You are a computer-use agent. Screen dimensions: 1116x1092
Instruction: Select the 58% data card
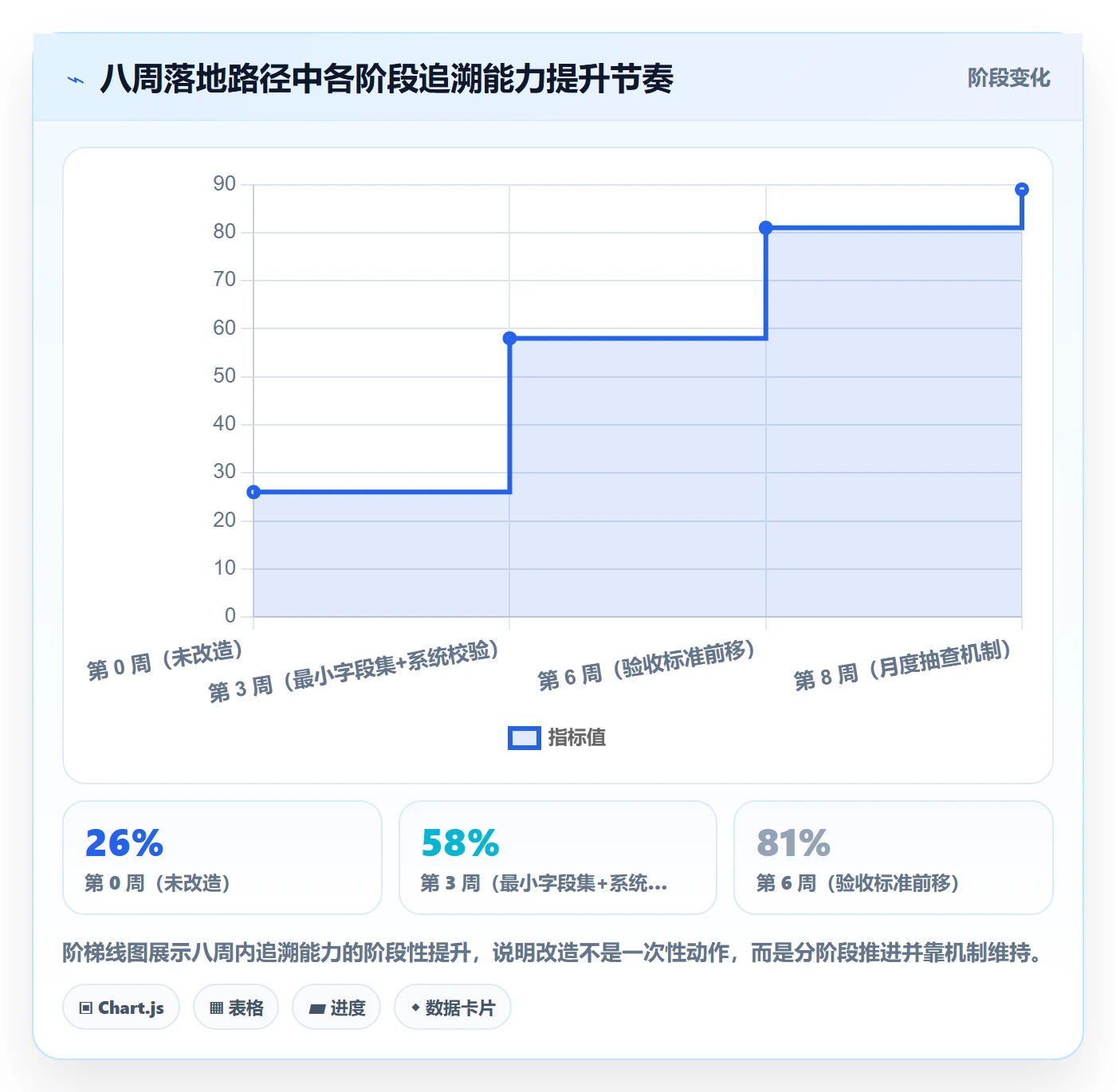pyautogui.click(x=558, y=858)
